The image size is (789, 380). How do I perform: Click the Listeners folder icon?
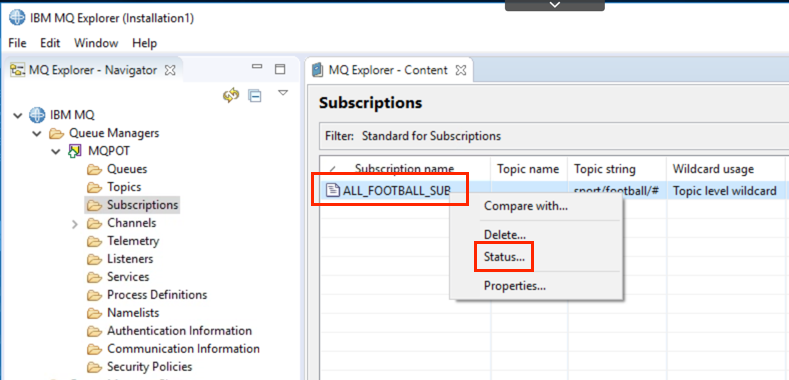point(95,259)
